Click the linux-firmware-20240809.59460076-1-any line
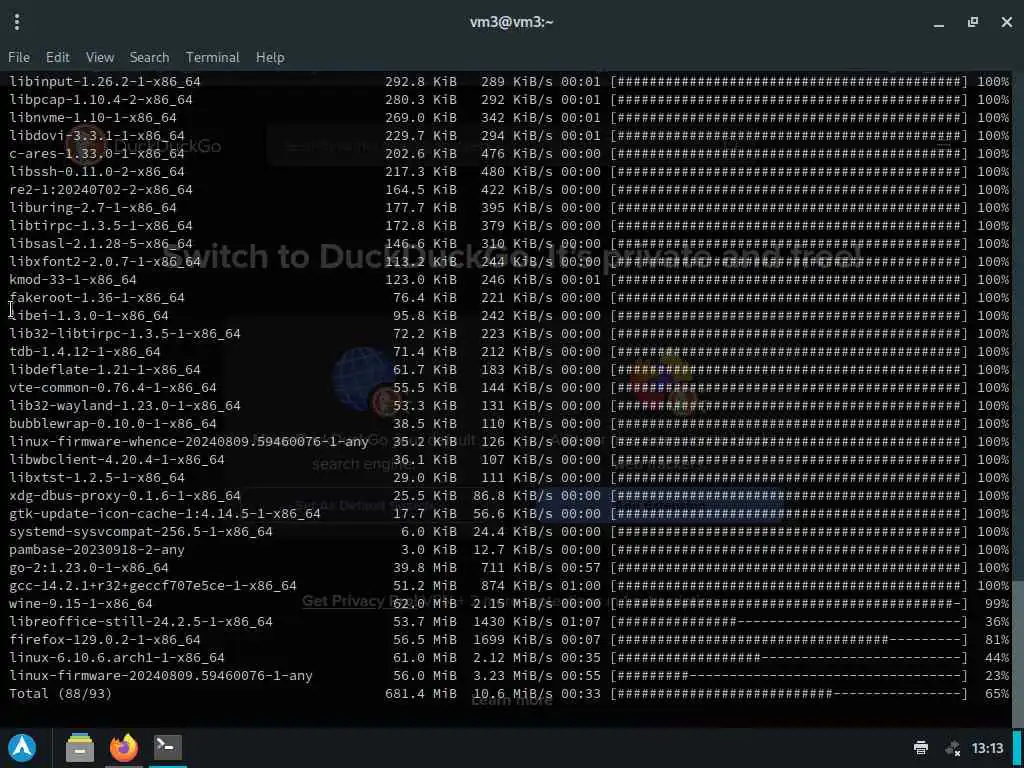Image resolution: width=1024 pixels, height=768 pixels. pyautogui.click(x=509, y=676)
